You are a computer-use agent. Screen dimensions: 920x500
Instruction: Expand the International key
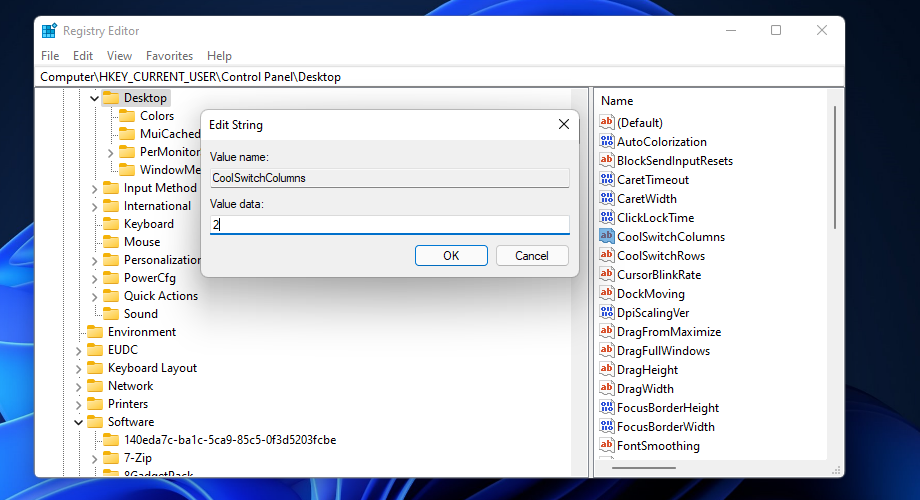tap(94, 207)
